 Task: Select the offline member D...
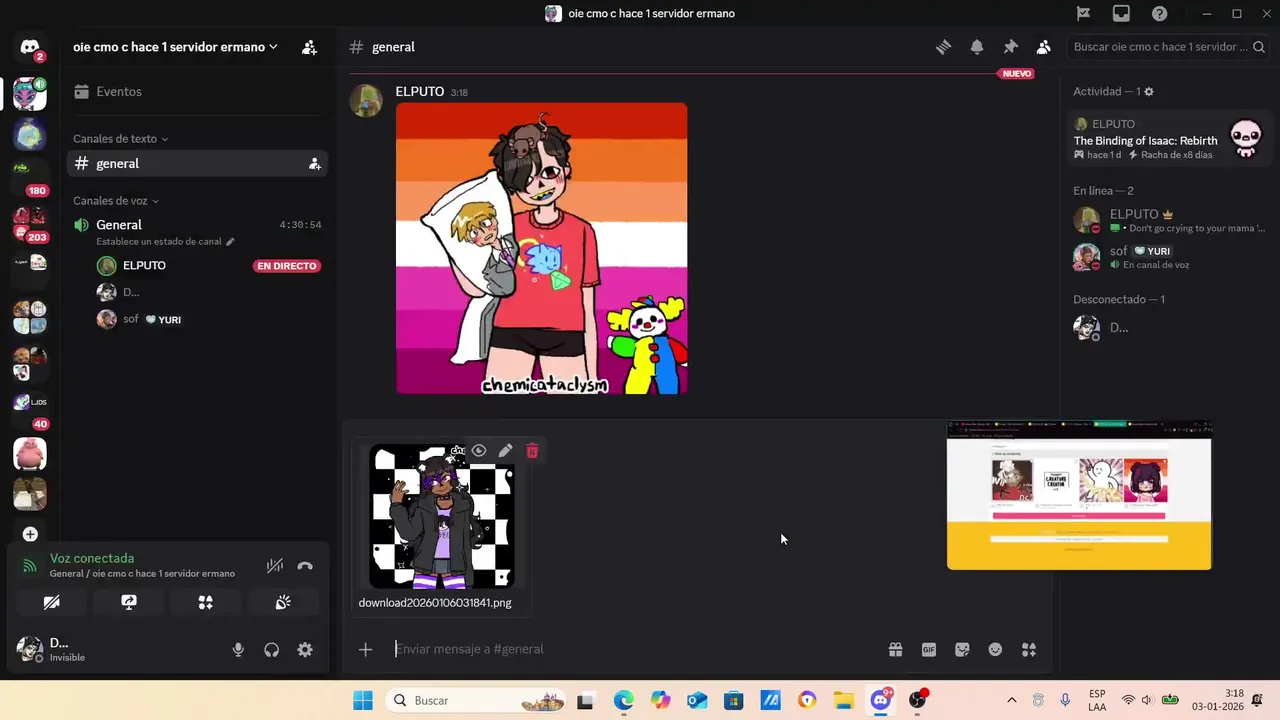coord(1170,328)
